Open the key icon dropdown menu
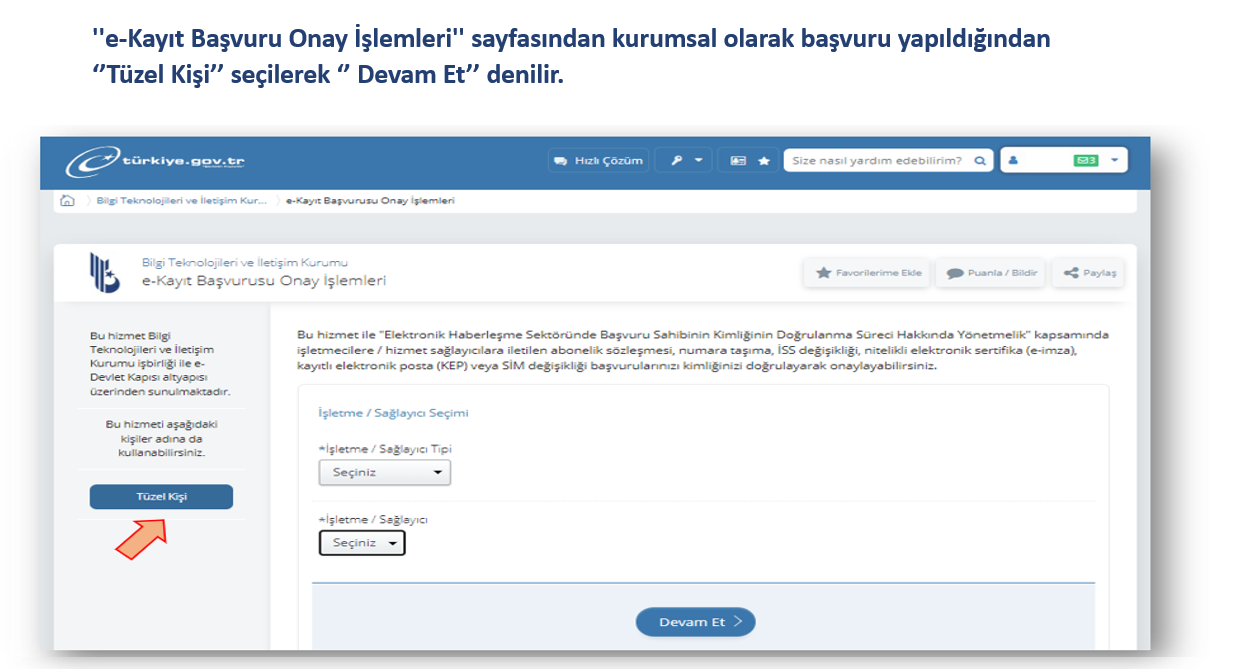 (683, 161)
